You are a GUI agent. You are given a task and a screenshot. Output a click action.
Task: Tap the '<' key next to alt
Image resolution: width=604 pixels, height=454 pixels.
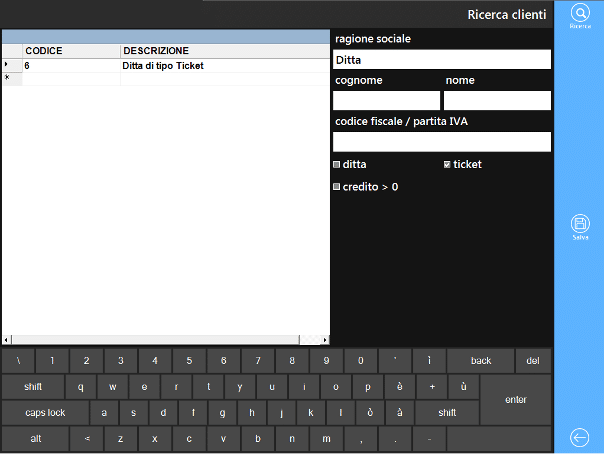[x=86, y=439]
